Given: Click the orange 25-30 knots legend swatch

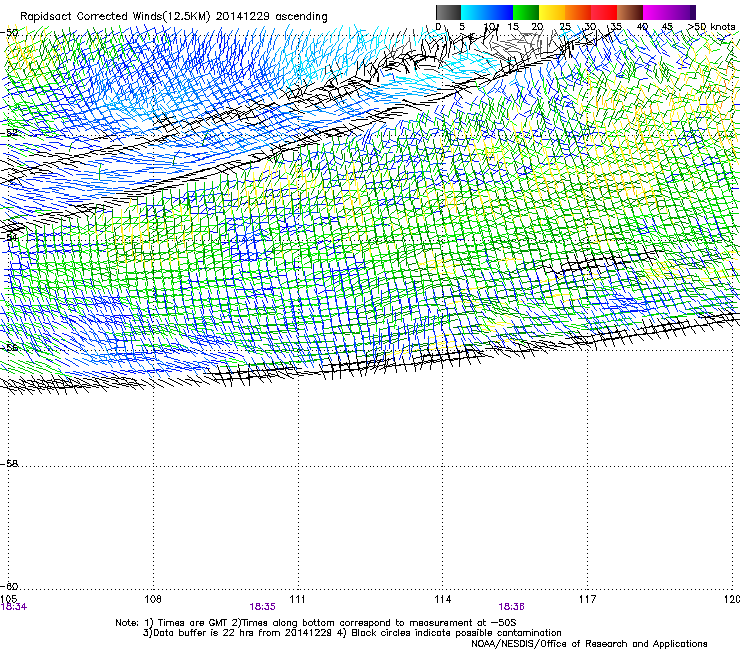Looking at the screenshot, I should point(578,12).
